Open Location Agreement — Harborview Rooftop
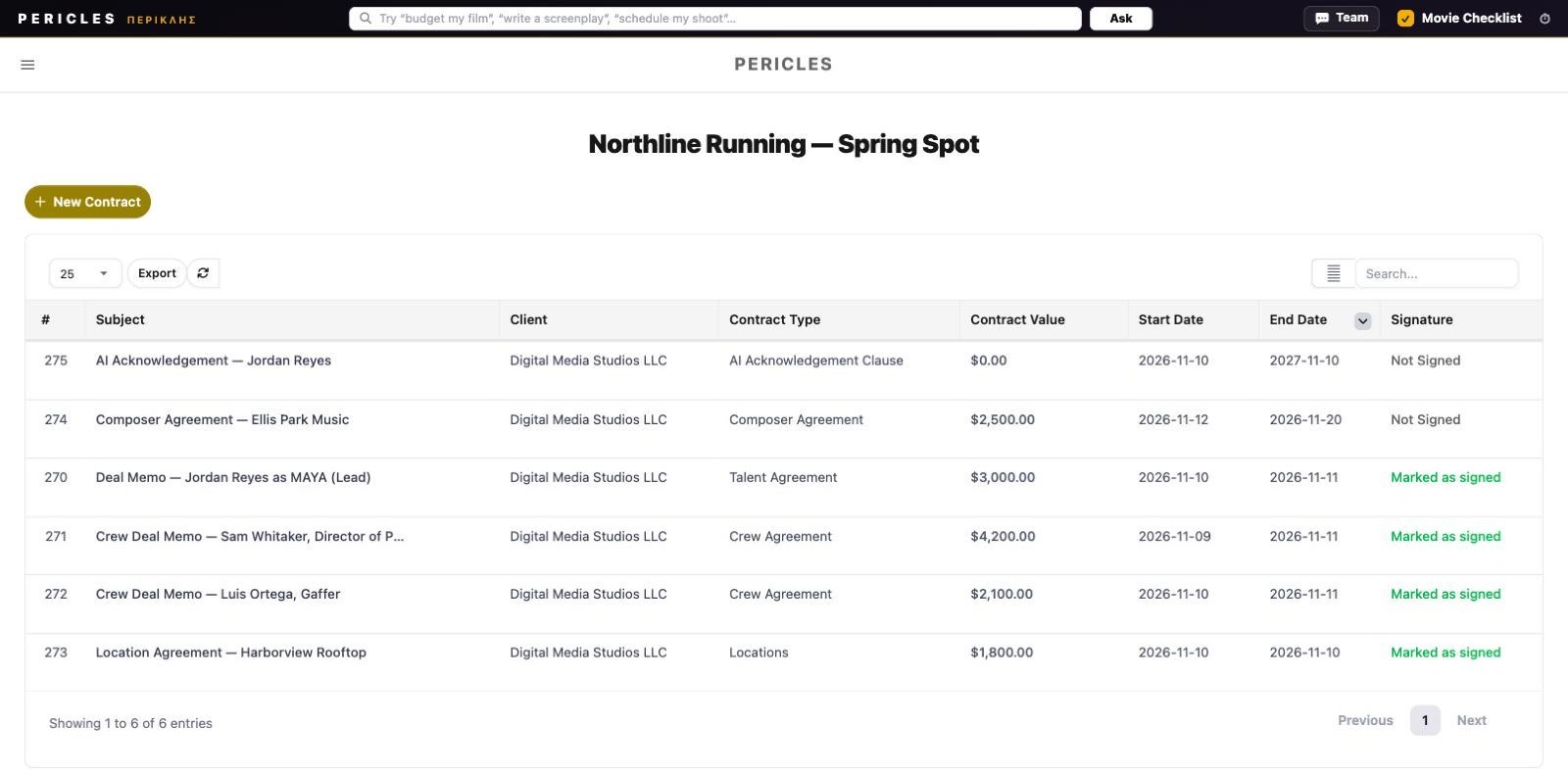This screenshot has width=1568, height=774. pos(231,653)
